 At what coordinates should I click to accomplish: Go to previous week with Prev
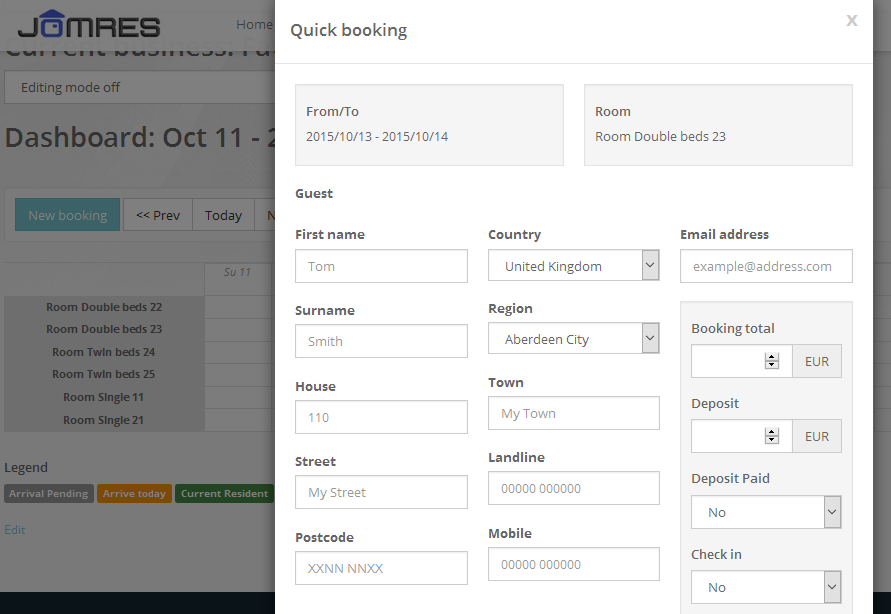[158, 215]
